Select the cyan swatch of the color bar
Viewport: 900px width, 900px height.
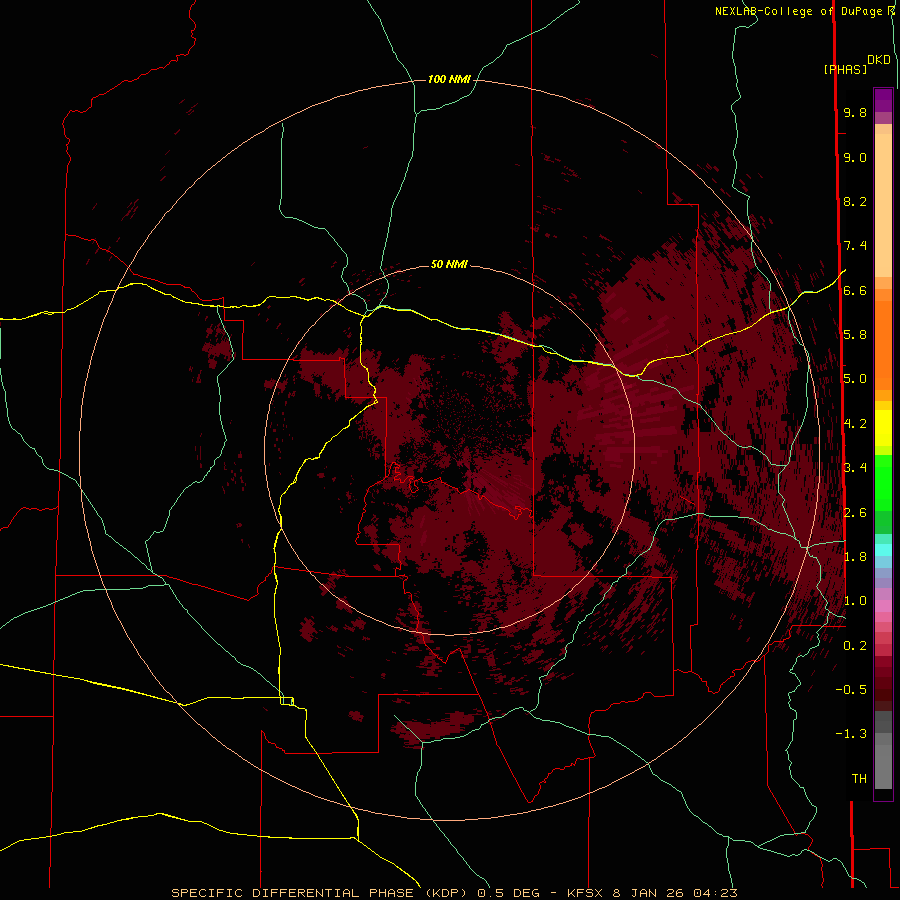point(883,550)
